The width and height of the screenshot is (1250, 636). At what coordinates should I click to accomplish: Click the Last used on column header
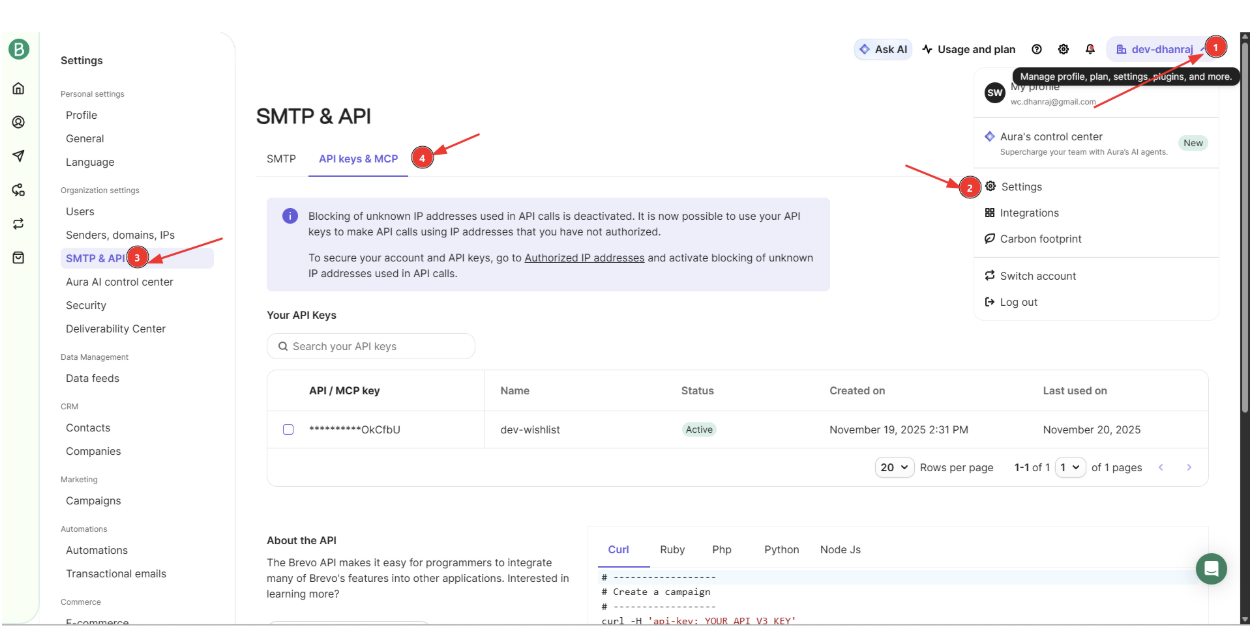(x=1075, y=391)
